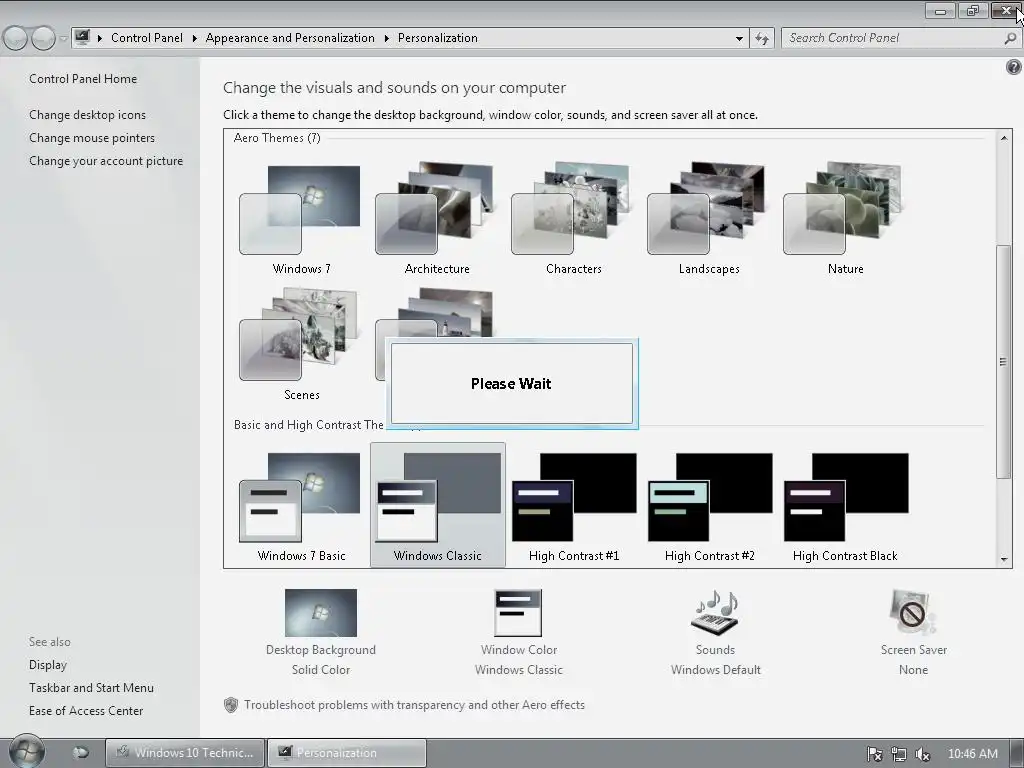Go back with the Back arrow button
Image resolution: width=1024 pixels, height=768 pixels.
click(x=15, y=39)
